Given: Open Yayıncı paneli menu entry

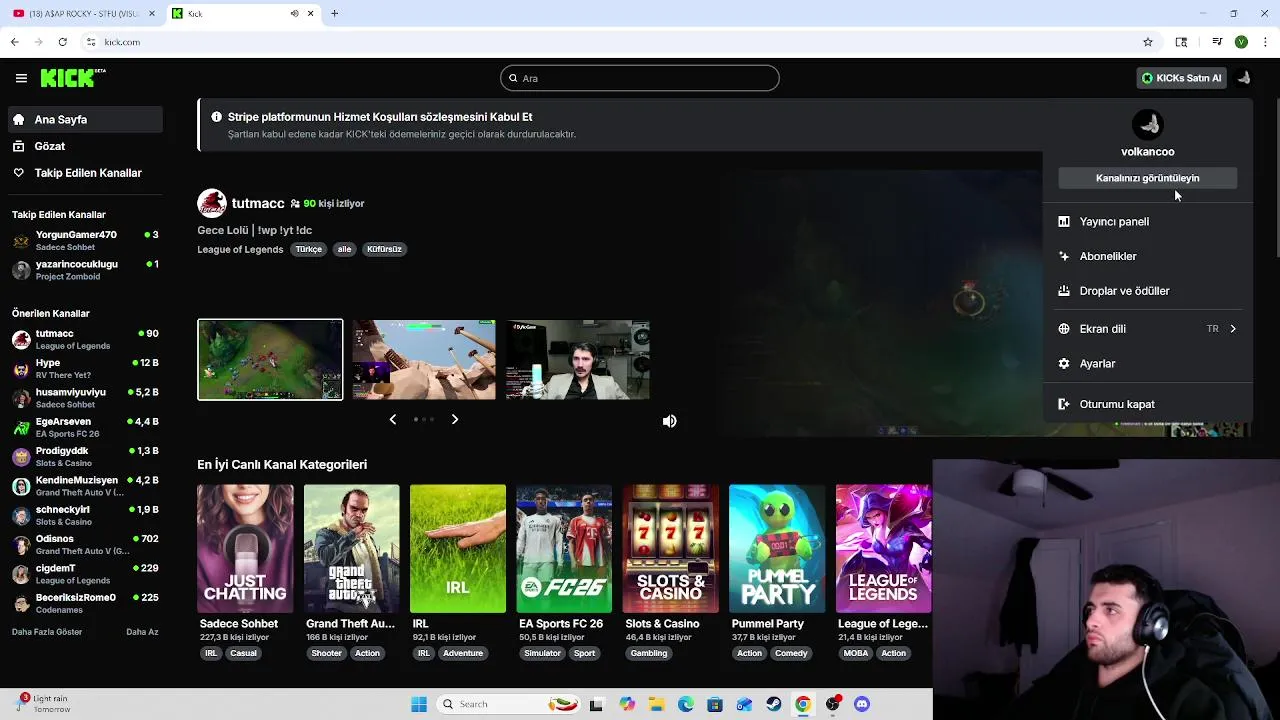Looking at the screenshot, I should point(1147,222).
